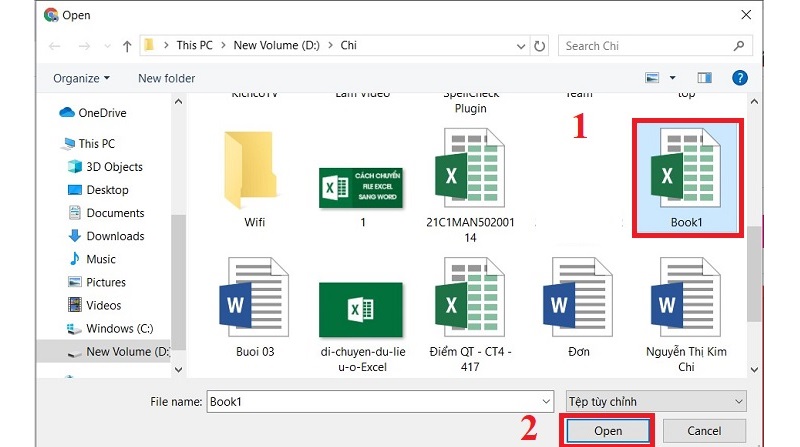This screenshot has width=800, height=447.
Task: Select This PC in the sidebar
Action: click(87, 144)
